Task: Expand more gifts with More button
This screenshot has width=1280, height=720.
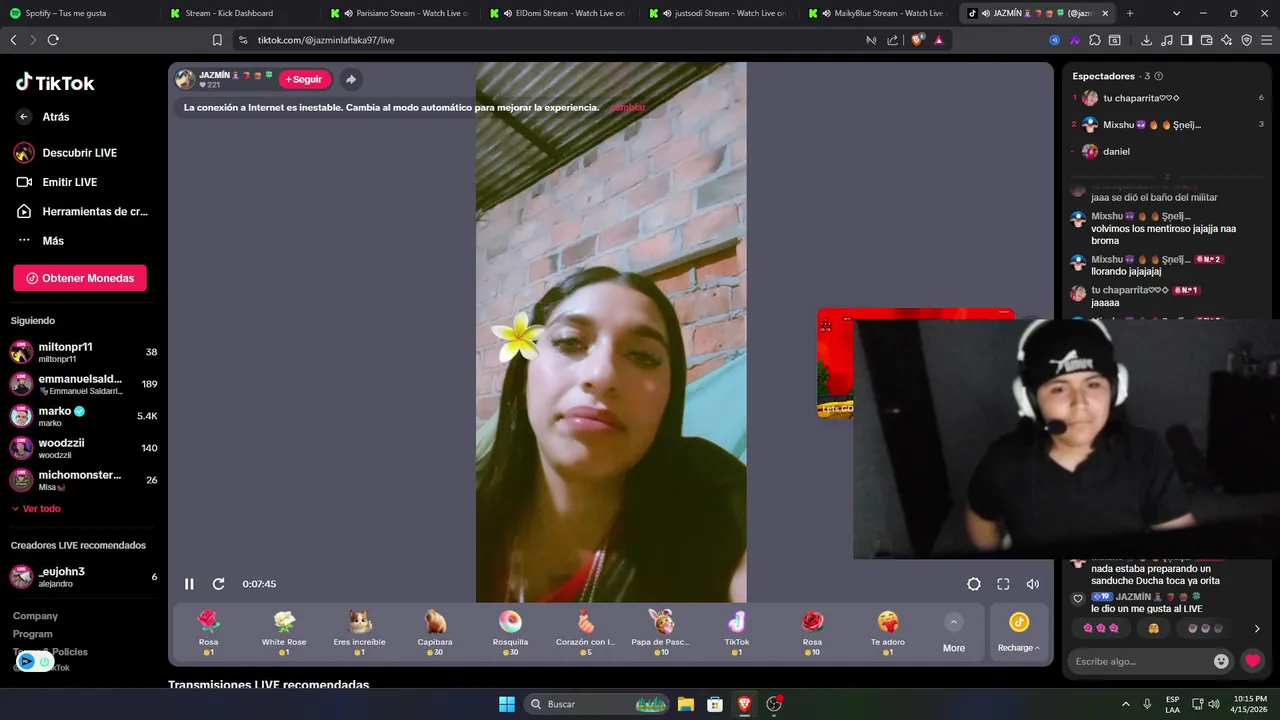Action: (954, 633)
